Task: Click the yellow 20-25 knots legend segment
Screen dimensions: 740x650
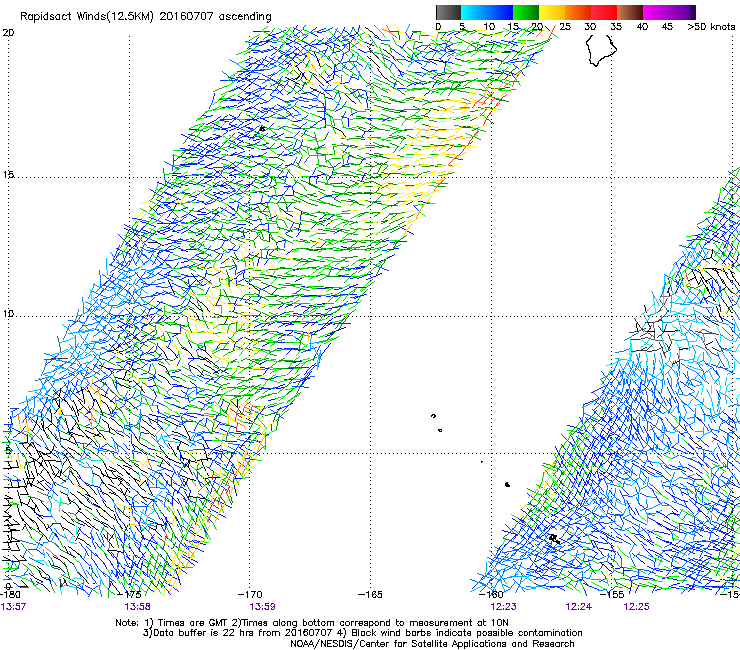Action: pyautogui.click(x=552, y=12)
